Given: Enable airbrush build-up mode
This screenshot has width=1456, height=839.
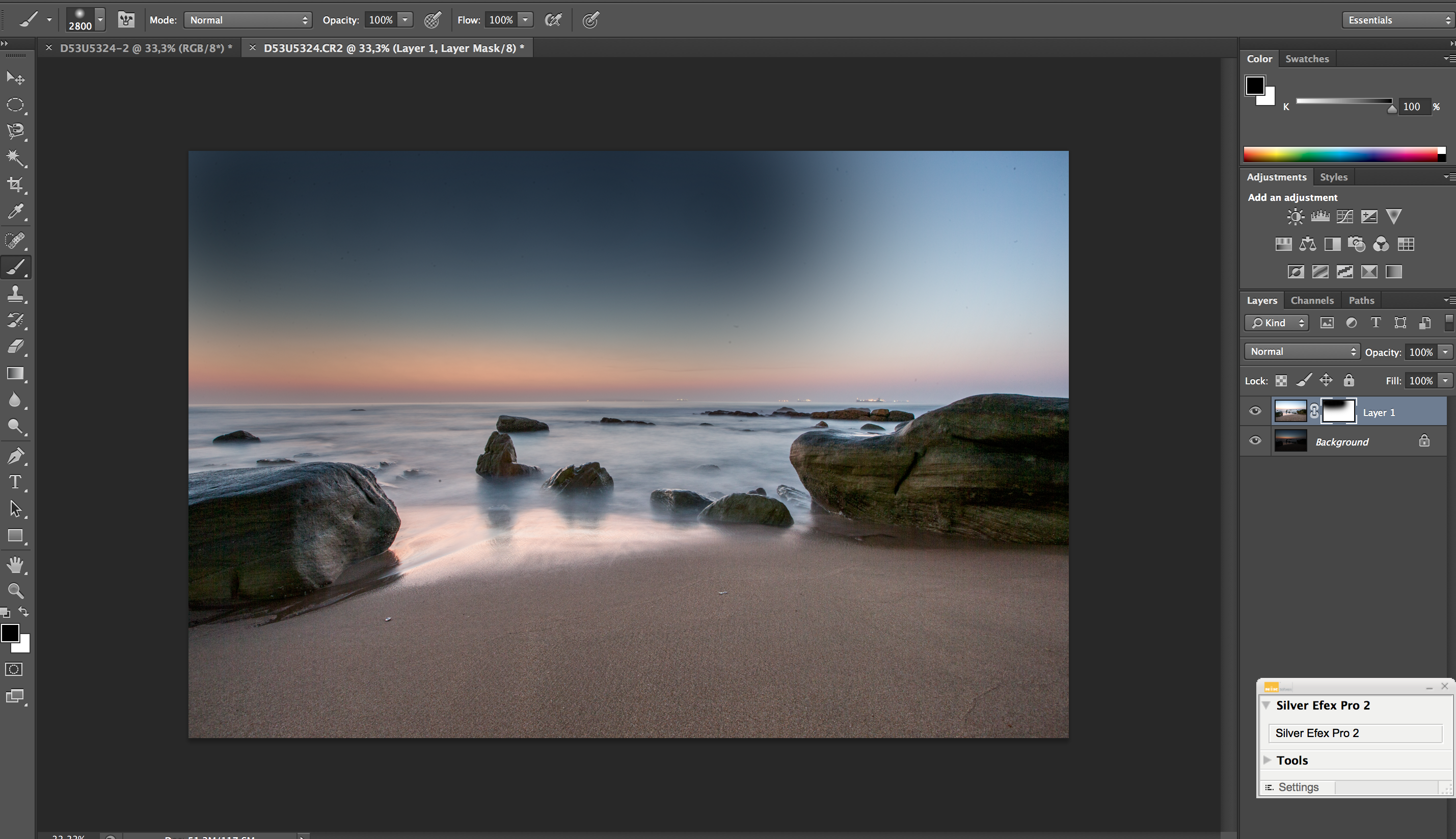Looking at the screenshot, I should 553,20.
